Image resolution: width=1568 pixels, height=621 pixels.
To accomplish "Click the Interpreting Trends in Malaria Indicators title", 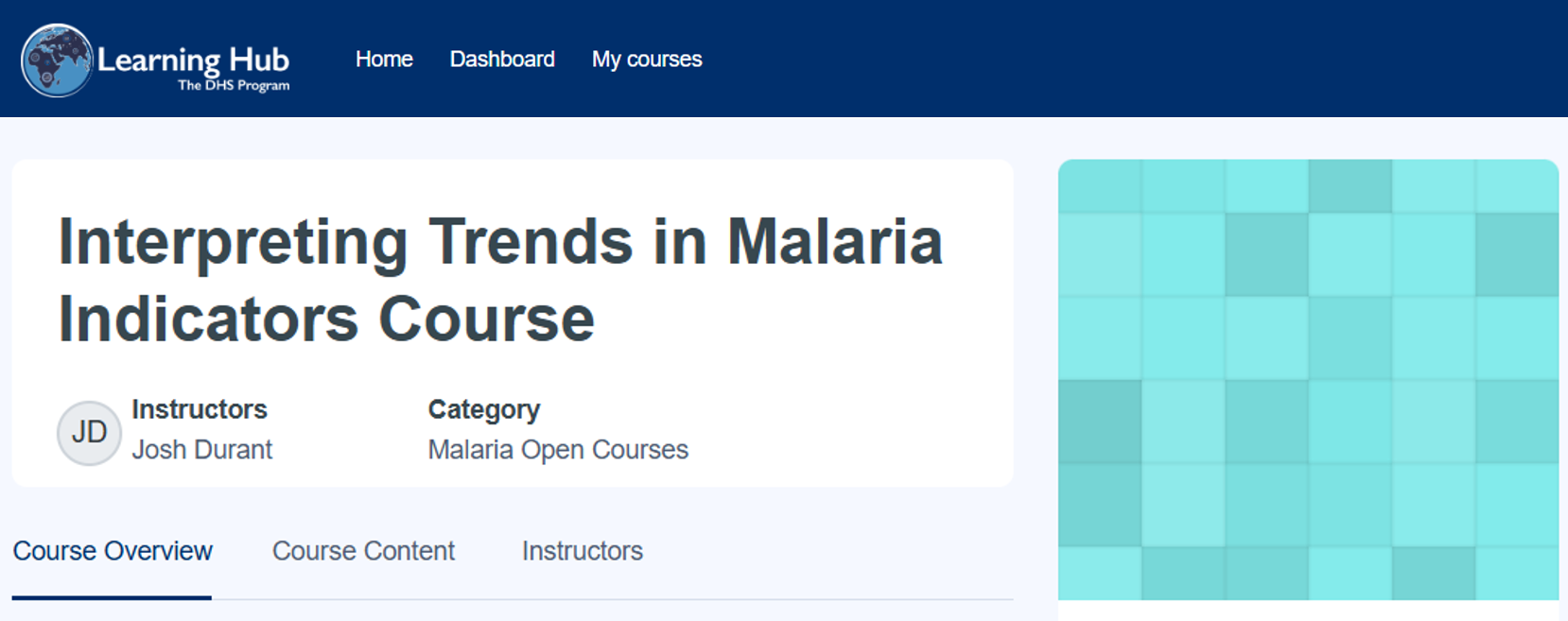I will pyautogui.click(x=500, y=280).
